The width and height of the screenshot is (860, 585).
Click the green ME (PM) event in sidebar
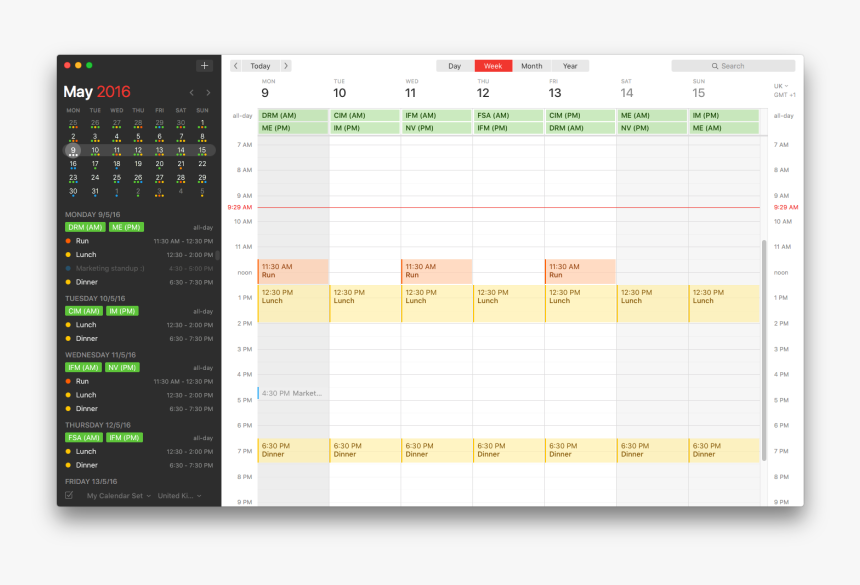[125, 227]
